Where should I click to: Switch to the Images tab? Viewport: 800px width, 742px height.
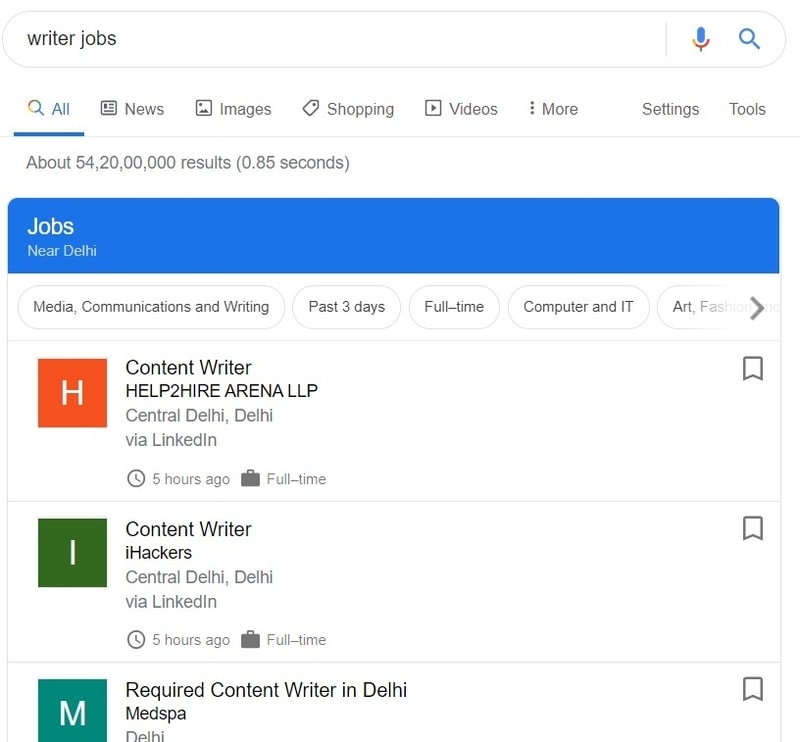click(x=232, y=109)
